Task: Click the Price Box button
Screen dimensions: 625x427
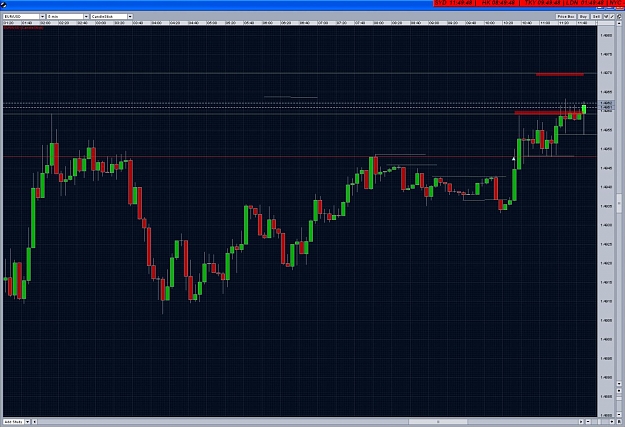Action: [x=566, y=16]
